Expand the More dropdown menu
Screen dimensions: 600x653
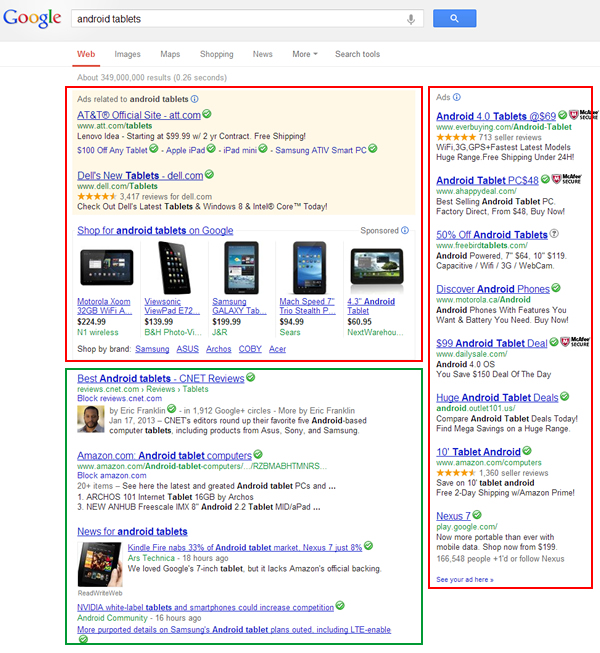click(305, 54)
